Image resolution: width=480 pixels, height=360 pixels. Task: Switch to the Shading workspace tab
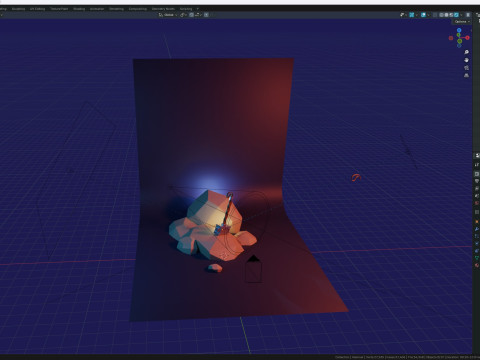click(79, 9)
